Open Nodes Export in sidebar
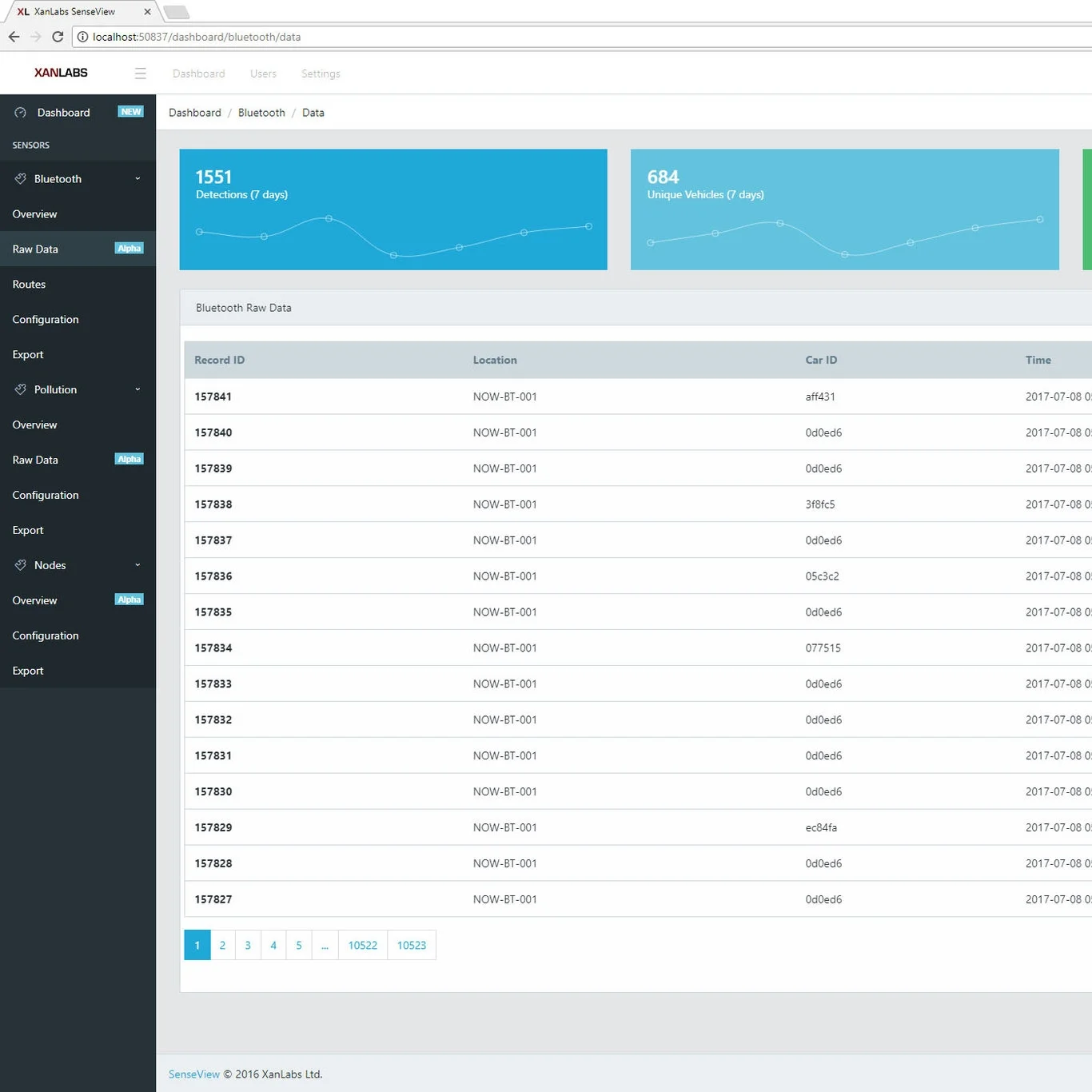Viewport: 1092px width, 1092px height. (78, 671)
